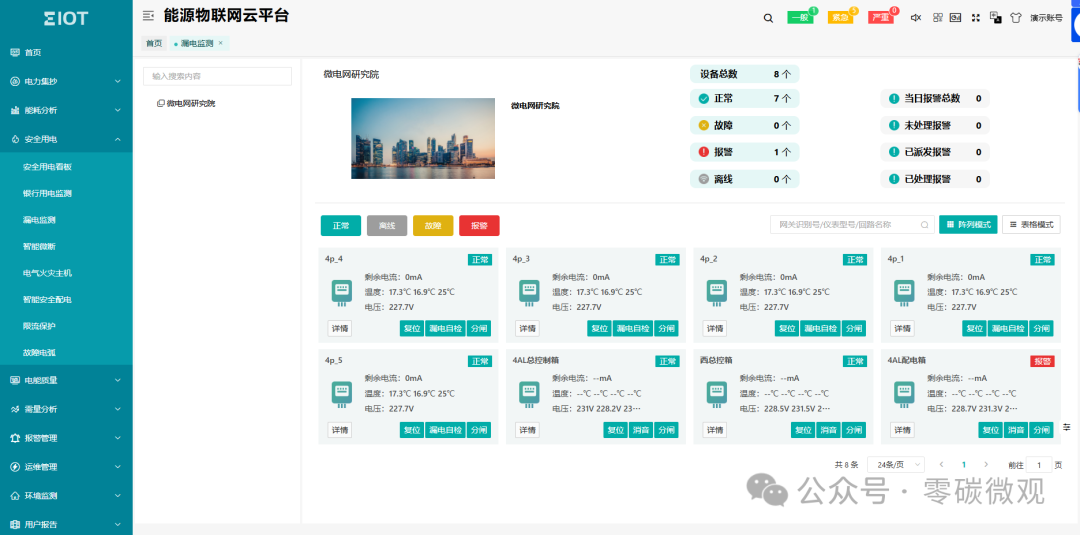Open the settings sliders icon at right edge
This screenshot has width=1080, height=535.
coord(1066,427)
